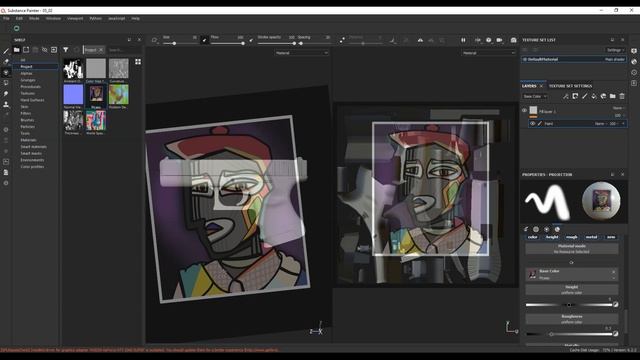Open the Edit menu
The height and width of the screenshot is (360, 640).
click(19, 18)
